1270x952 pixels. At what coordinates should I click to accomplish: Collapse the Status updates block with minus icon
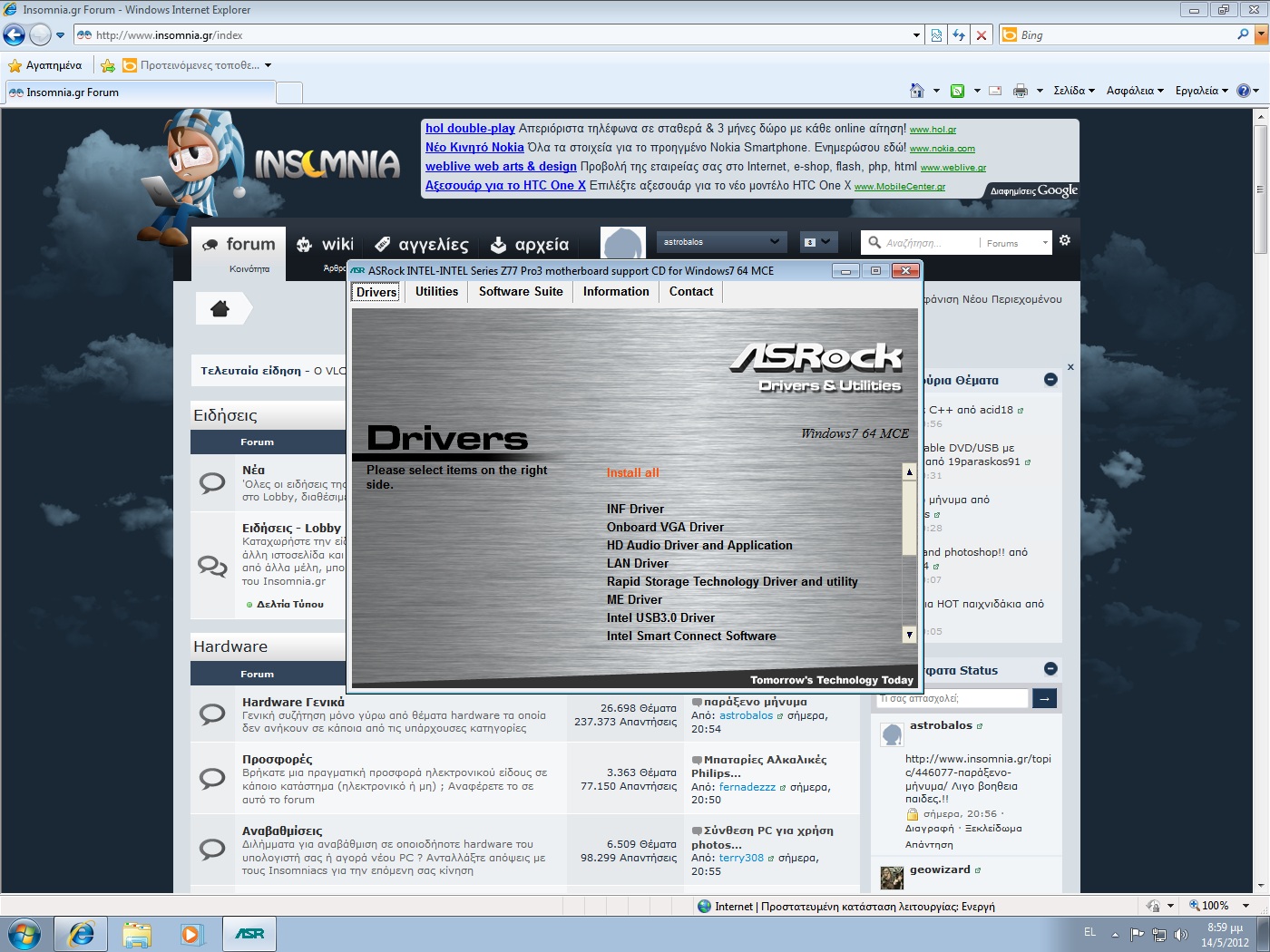click(x=1050, y=669)
